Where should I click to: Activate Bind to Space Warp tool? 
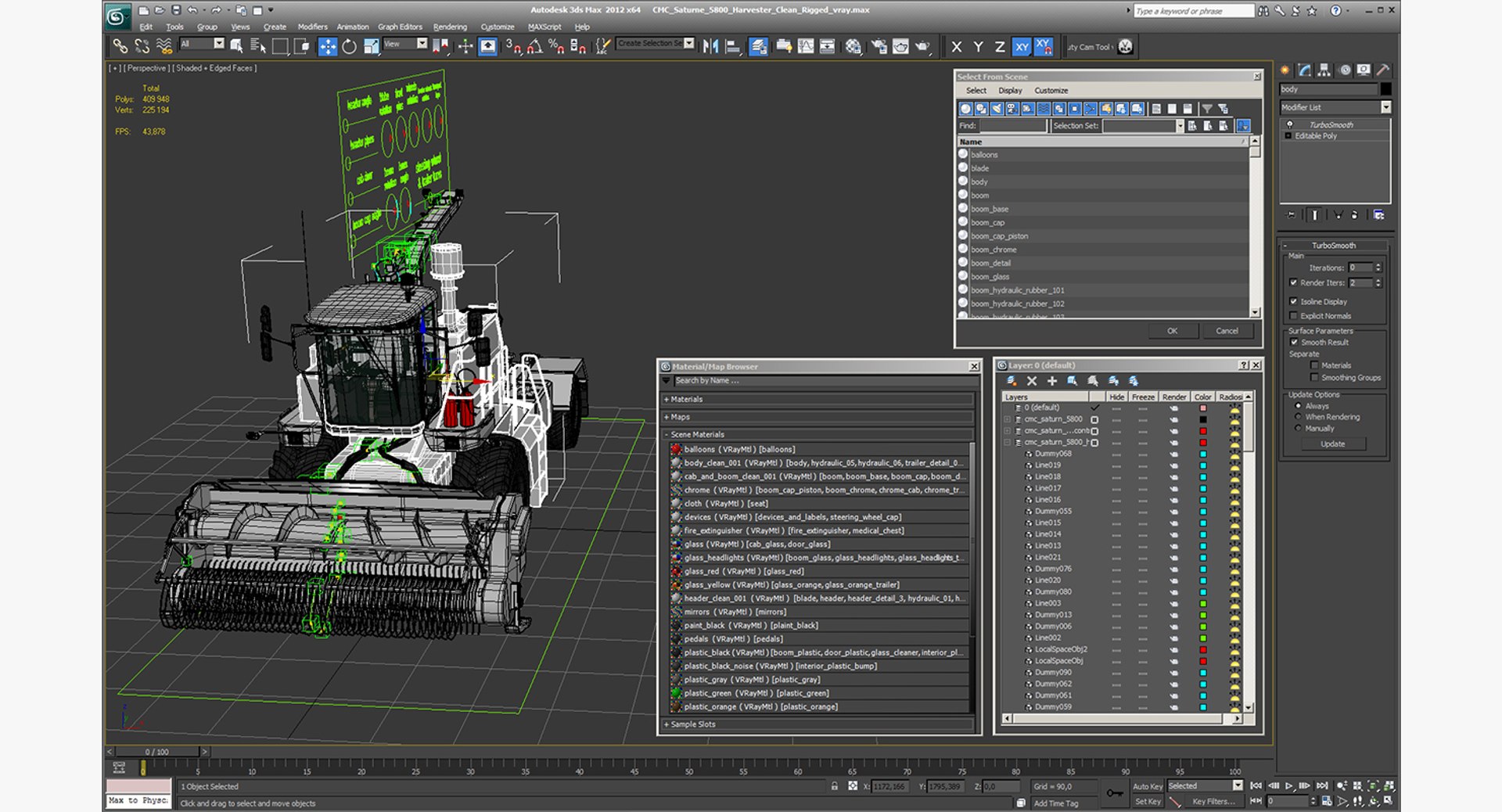pyautogui.click(x=163, y=46)
